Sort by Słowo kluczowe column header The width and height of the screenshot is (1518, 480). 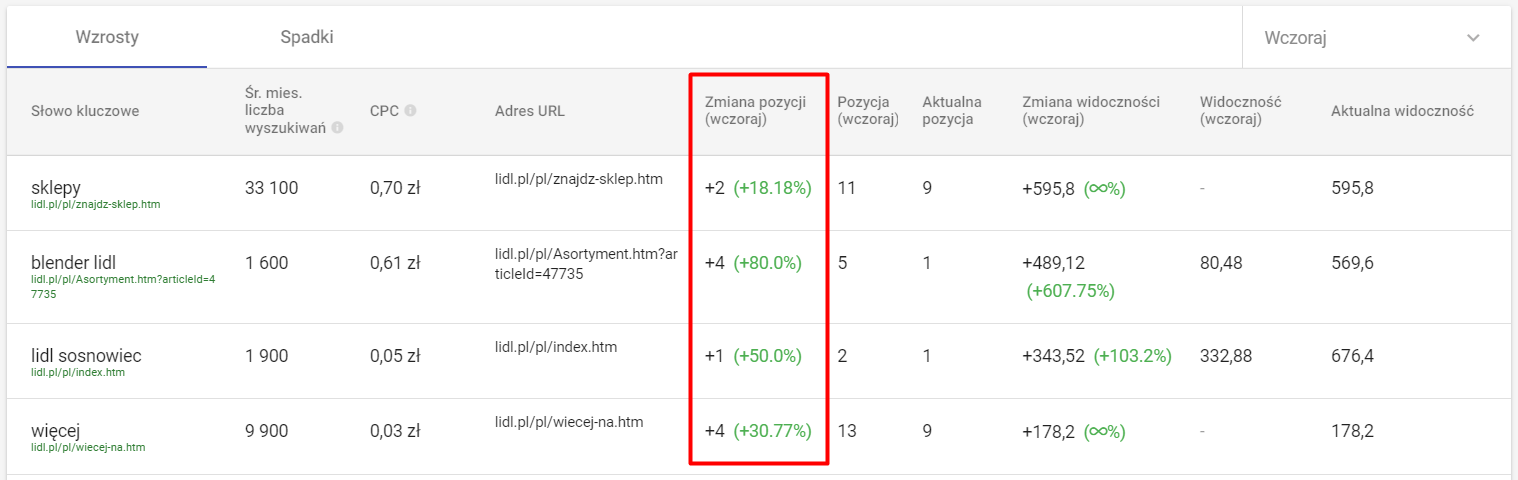pyautogui.click(x=85, y=111)
